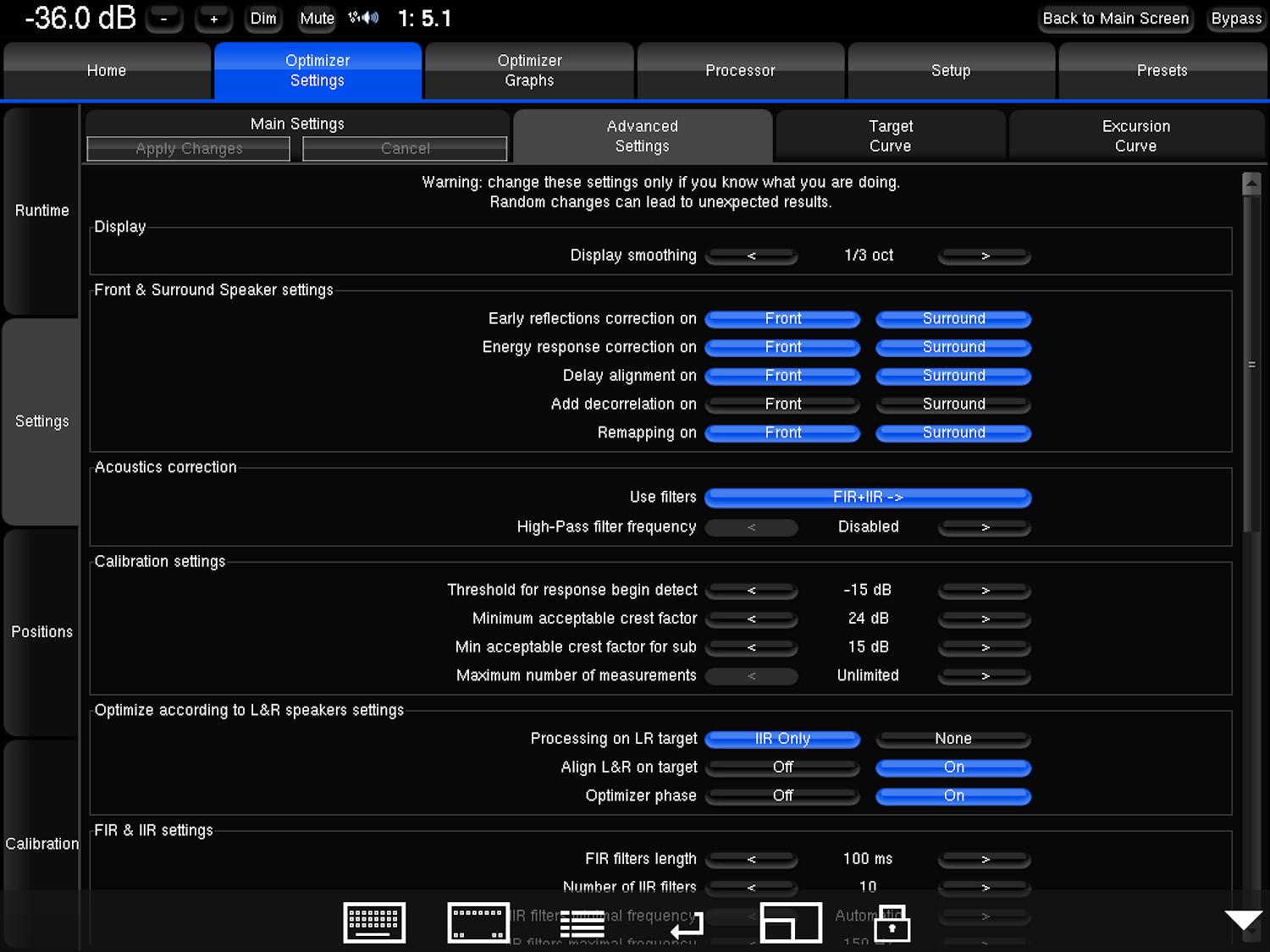1270x952 pixels.
Task: Open the Positions side tab
Action: click(41, 632)
